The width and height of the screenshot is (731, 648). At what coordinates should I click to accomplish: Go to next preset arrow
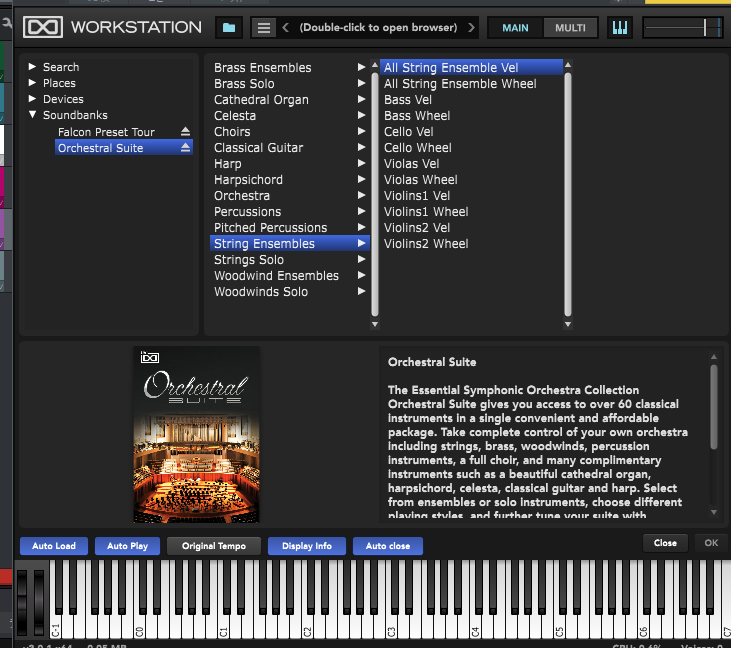471,28
